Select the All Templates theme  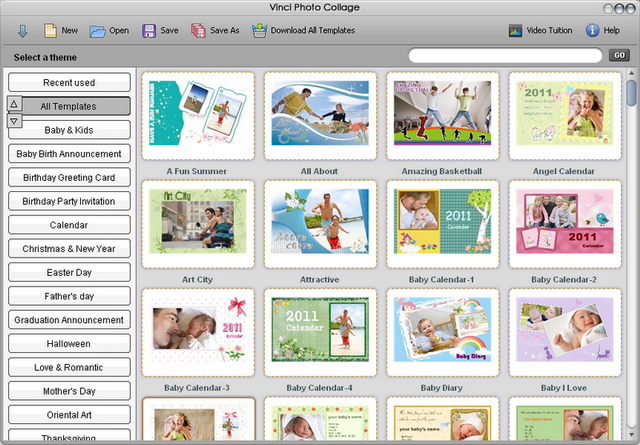[x=69, y=106]
